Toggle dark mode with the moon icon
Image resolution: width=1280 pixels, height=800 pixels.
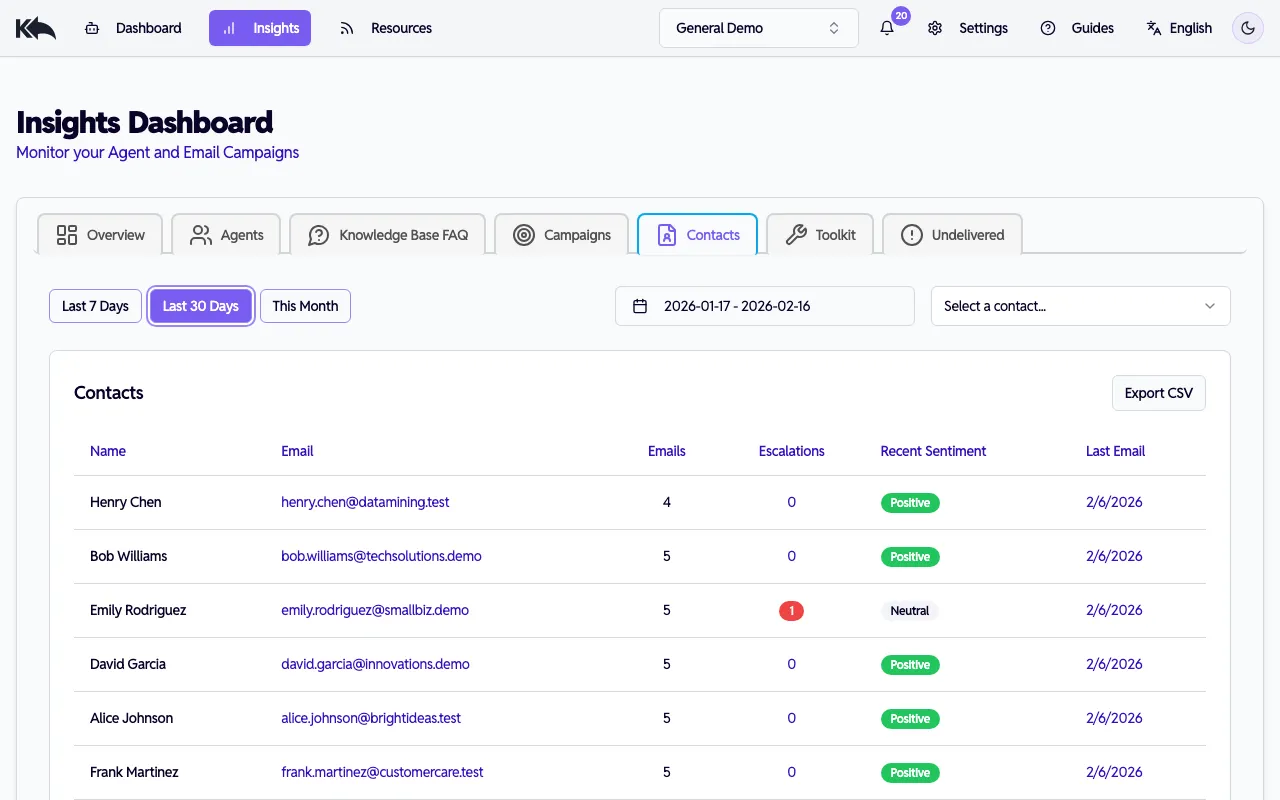1247,28
